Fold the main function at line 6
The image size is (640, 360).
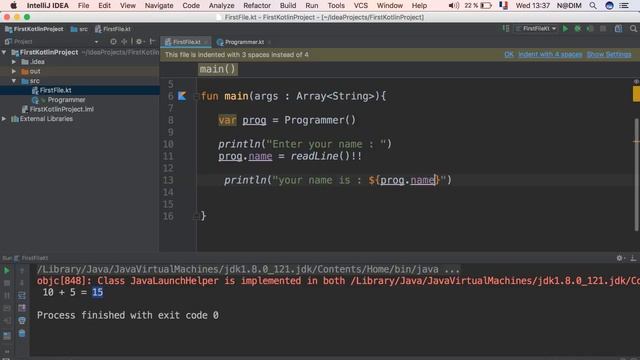pos(196,96)
